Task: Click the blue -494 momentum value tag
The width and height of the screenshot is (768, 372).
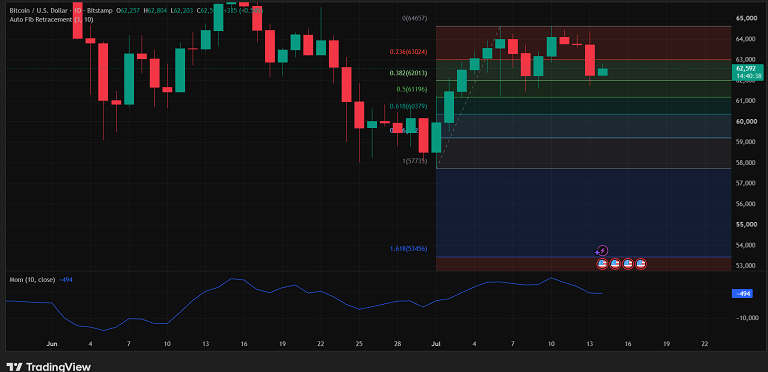Action: point(742,294)
